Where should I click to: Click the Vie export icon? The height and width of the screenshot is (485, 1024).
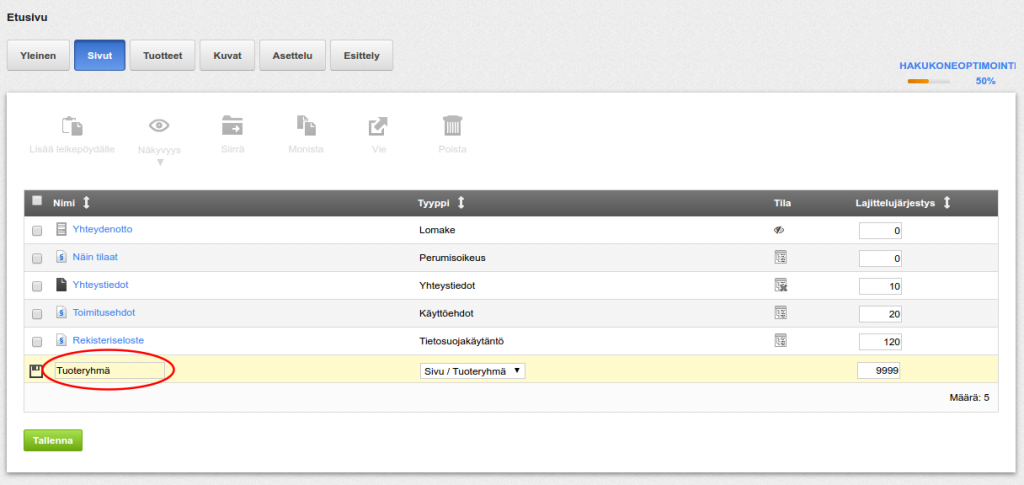click(x=378, y=126)
